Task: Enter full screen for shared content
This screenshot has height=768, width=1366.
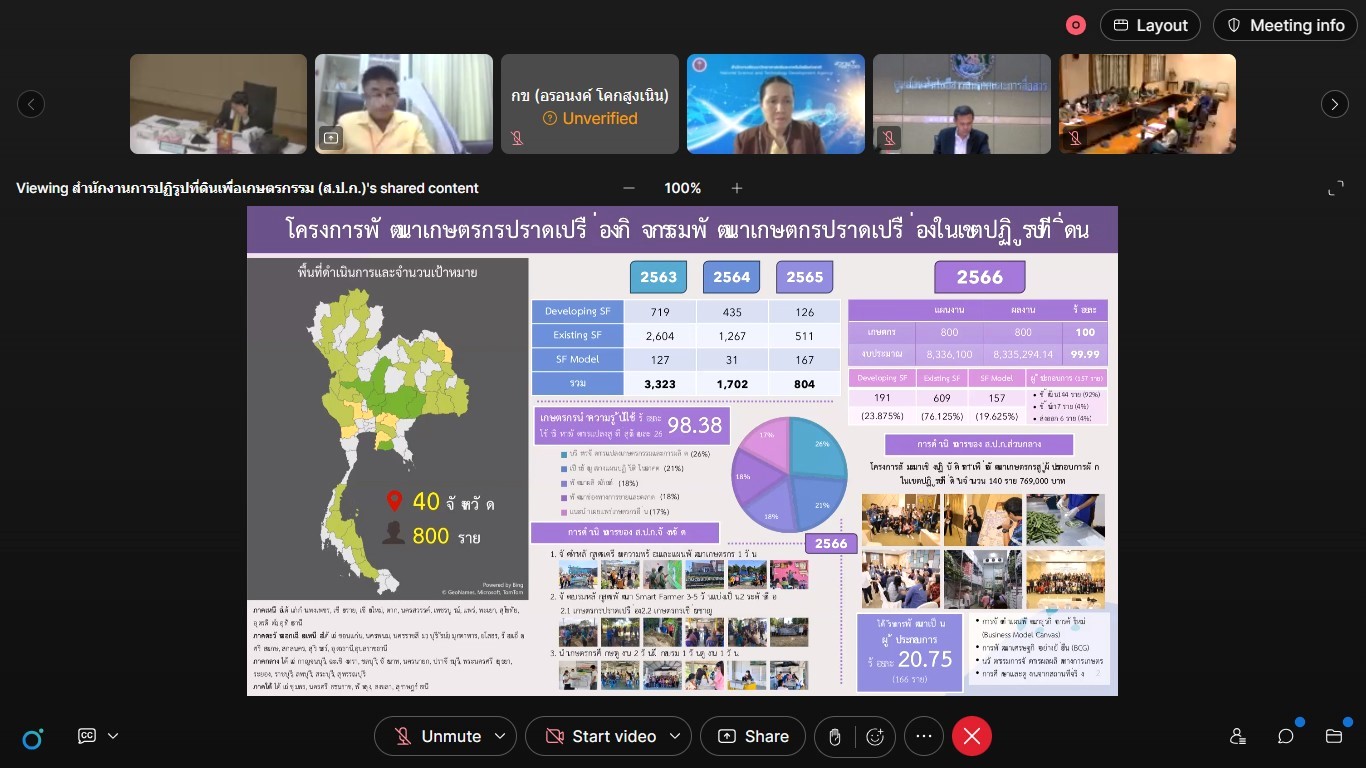Action: [x=1336, y=188]
